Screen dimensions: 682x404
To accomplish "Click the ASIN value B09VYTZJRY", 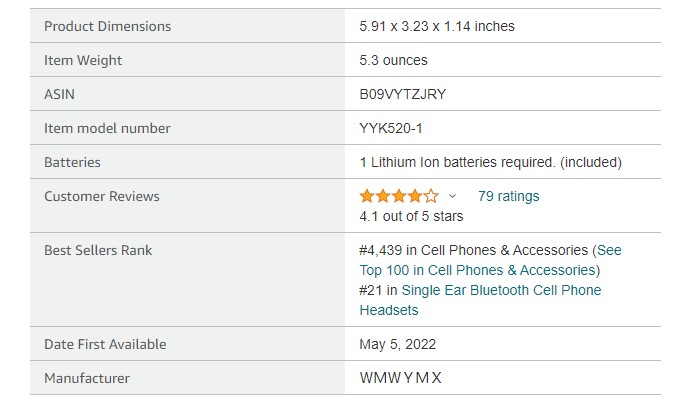I will pyautogui.click(x=403, y=94).
